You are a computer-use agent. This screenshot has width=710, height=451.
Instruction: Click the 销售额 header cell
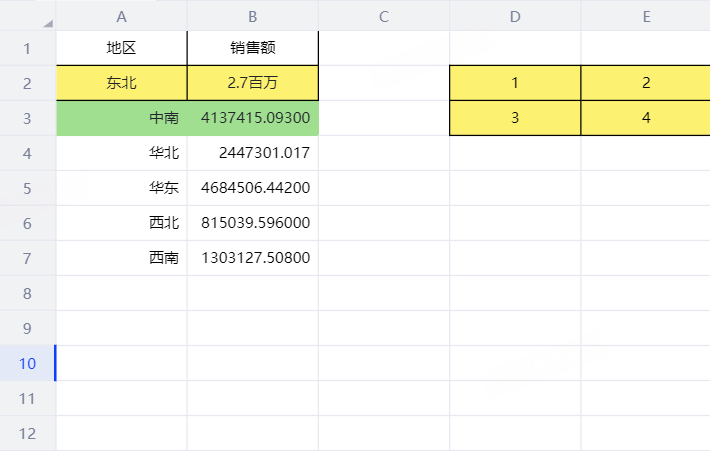coord(252,48)
